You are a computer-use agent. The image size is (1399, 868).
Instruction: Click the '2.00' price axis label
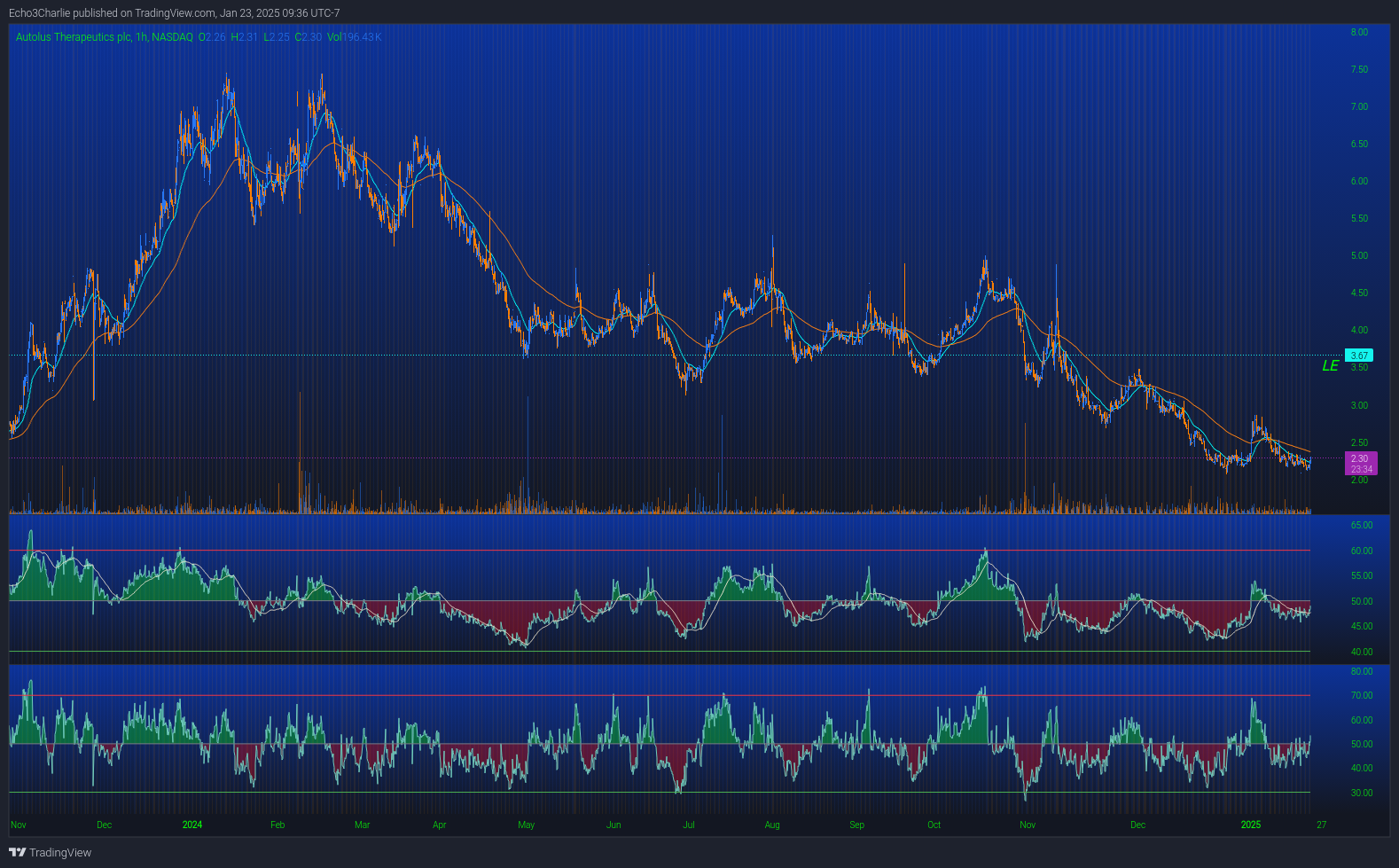tap(1359, 480)
